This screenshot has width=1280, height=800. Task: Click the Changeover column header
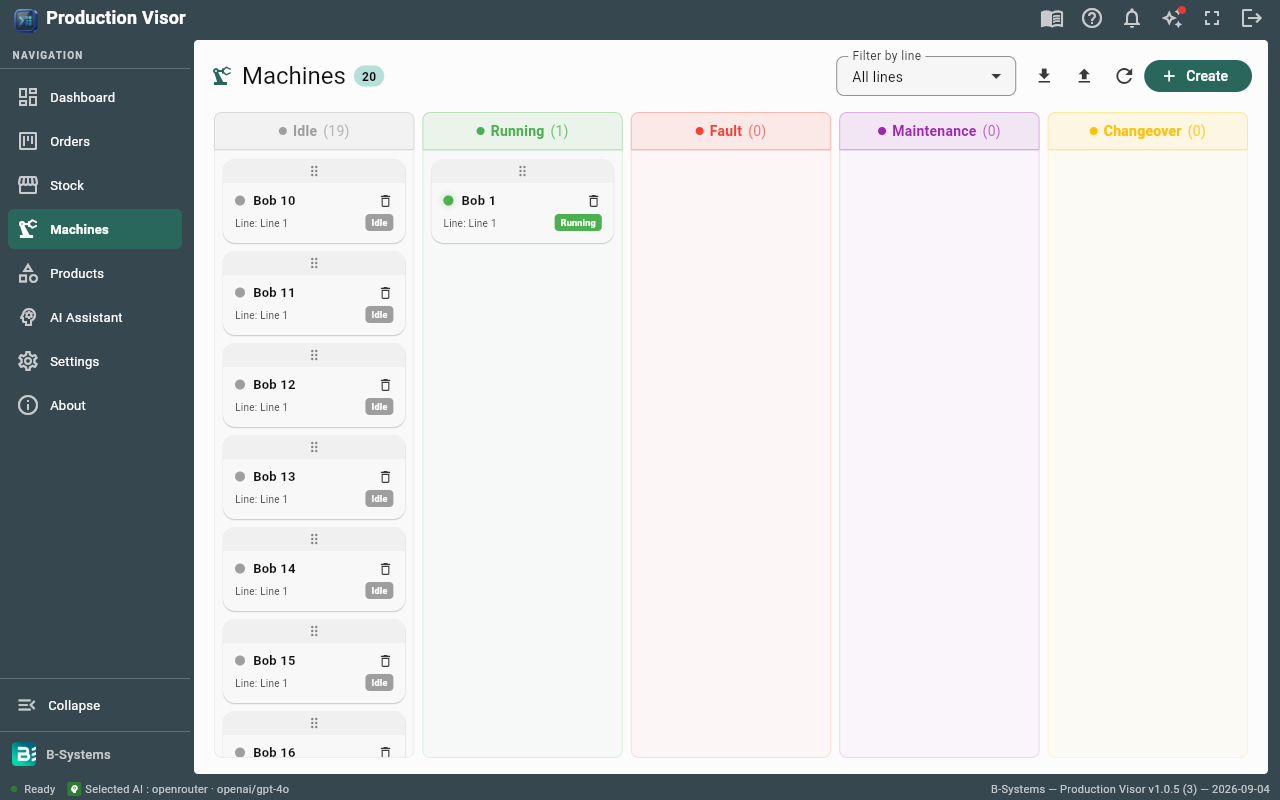[x=1148, y=131]
